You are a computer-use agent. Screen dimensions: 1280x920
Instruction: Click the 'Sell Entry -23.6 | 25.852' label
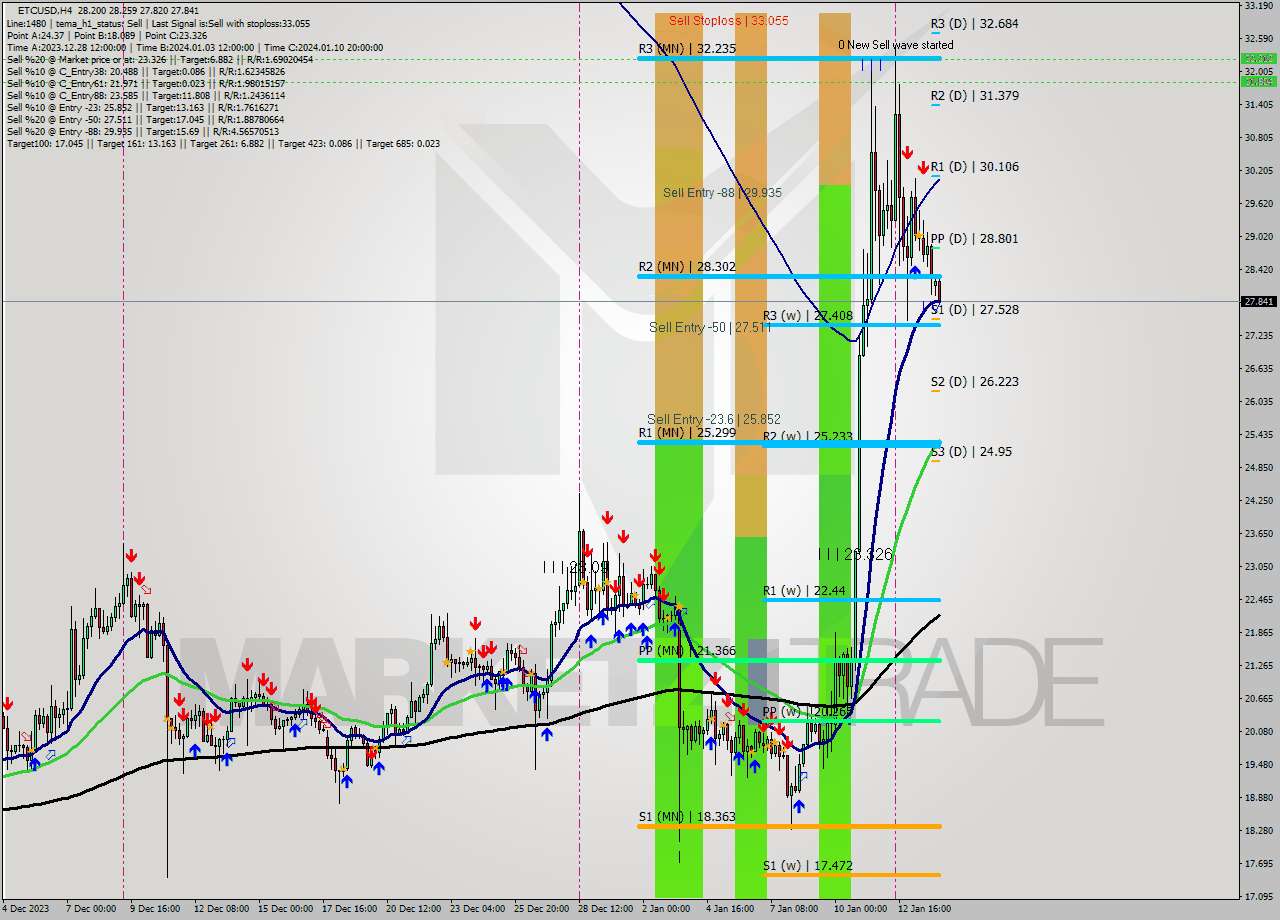click(x=714, y=419)
